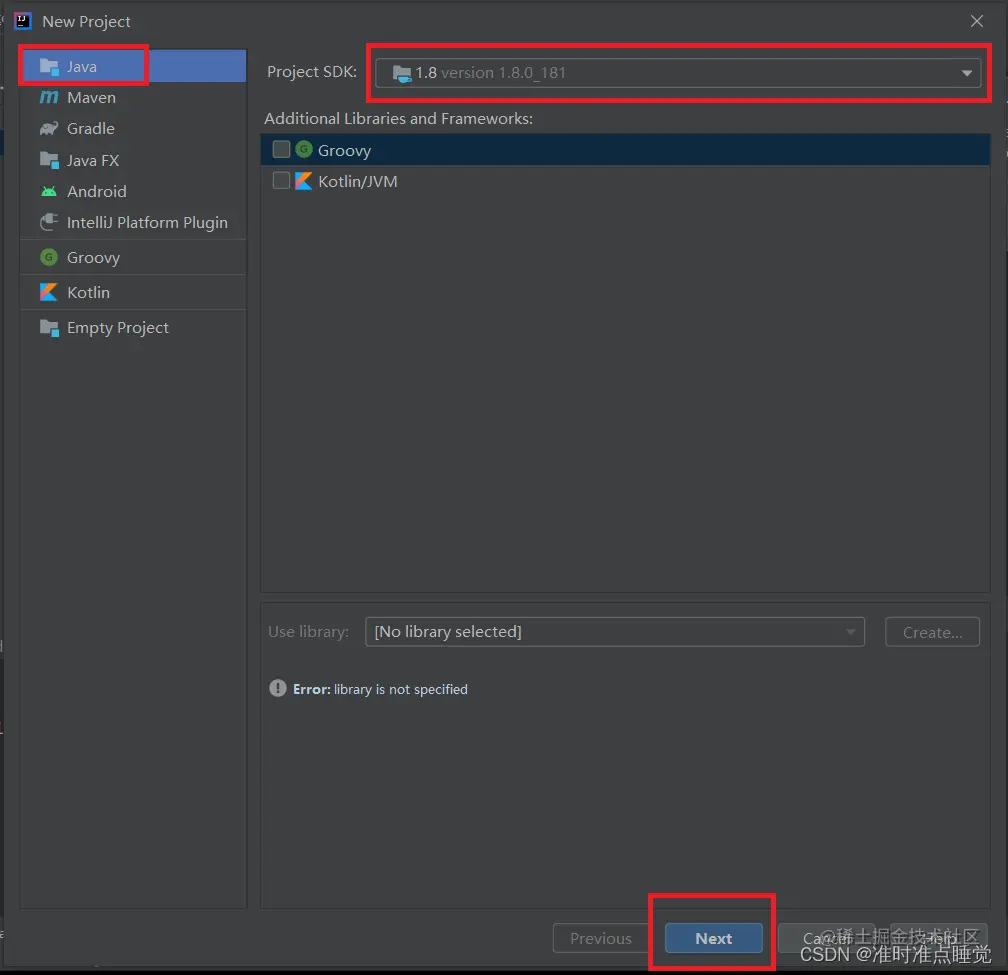The image size is (1008, 975).
Task: Select IntelliJ Platform Plugin project type
Action: [133, 222]
